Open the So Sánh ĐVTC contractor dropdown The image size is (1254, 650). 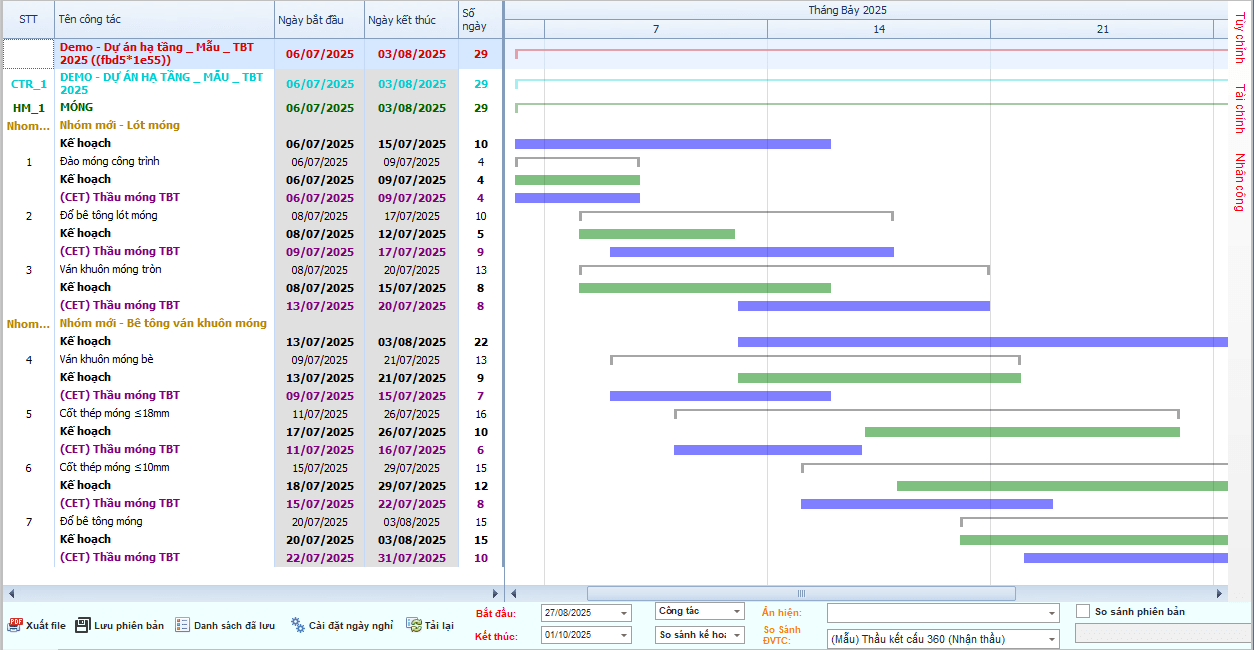1051,639
